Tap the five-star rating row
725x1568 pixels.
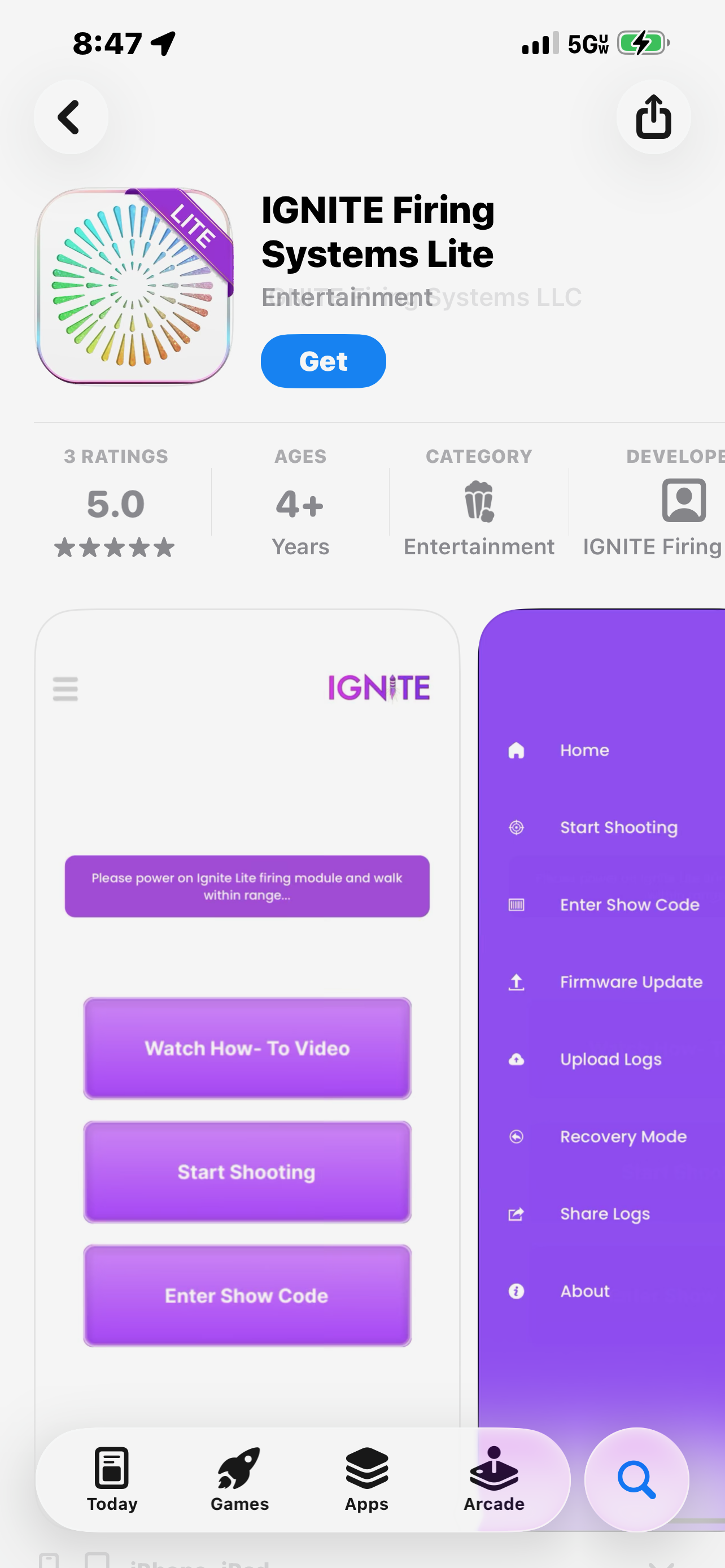115,547
